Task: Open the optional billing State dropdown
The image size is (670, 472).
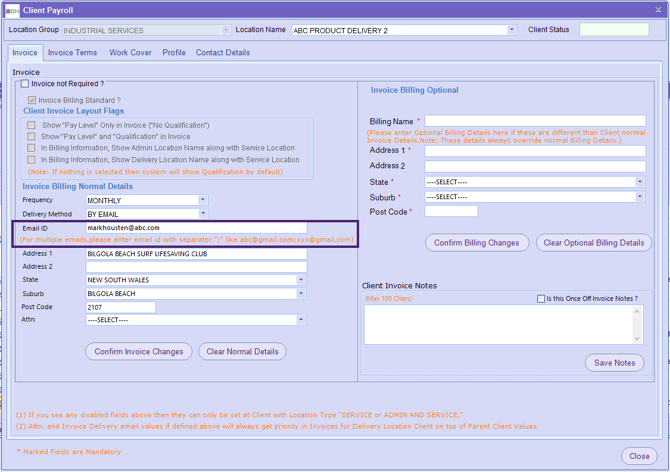Action: point(640,182)
